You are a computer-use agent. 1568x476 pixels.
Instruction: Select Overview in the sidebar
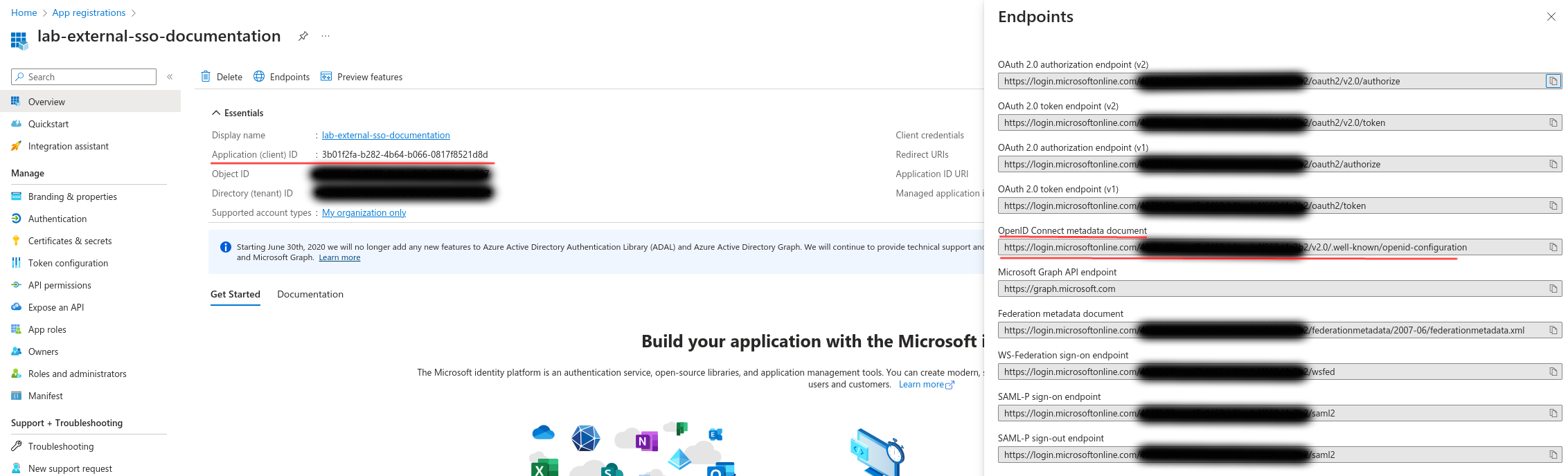coord(90,102)
